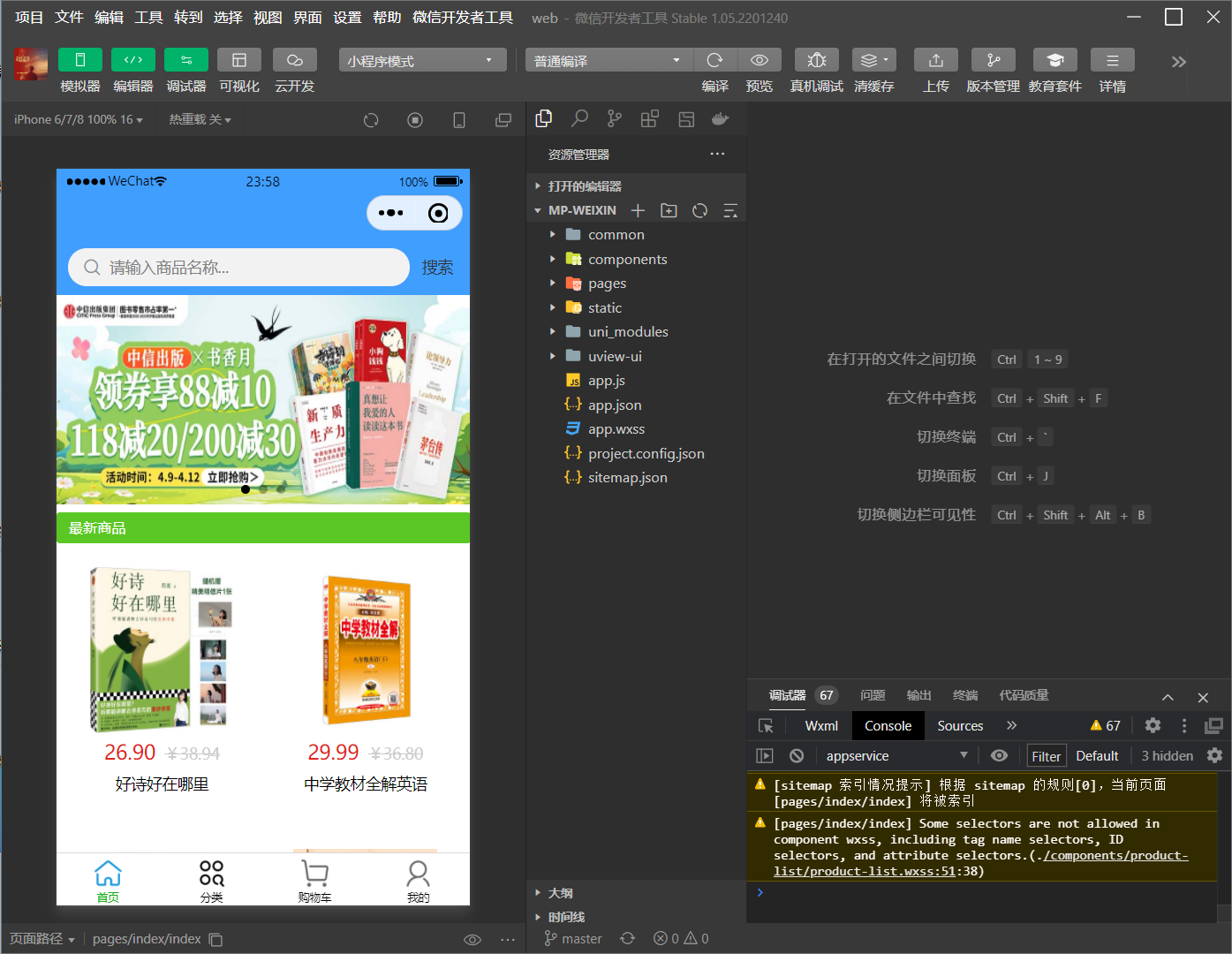Click the 好诗好在哪里 book thumbnail
Screen dimensions: 1232x954
click(162, 650)
